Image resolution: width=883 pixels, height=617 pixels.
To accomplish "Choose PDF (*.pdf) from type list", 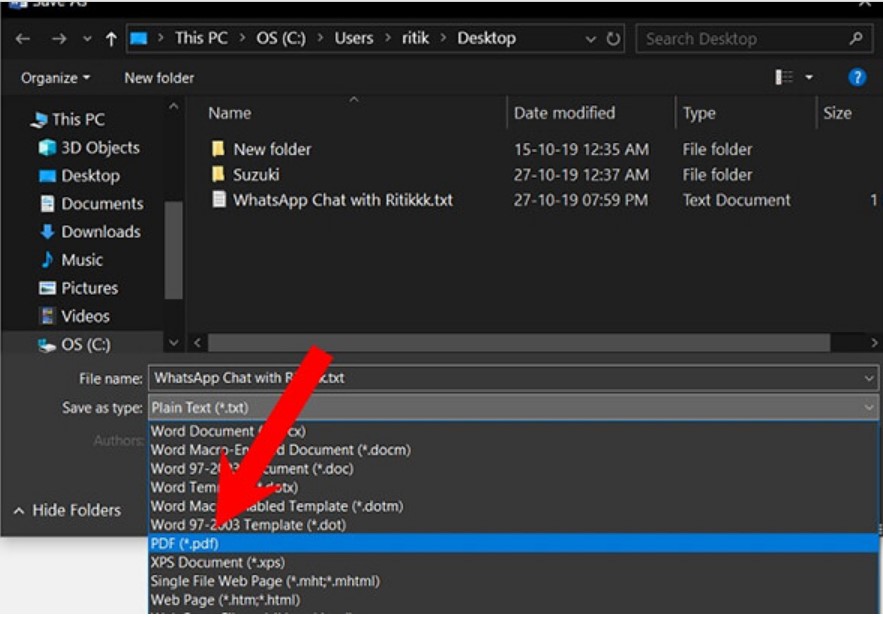I will point(184,543).
